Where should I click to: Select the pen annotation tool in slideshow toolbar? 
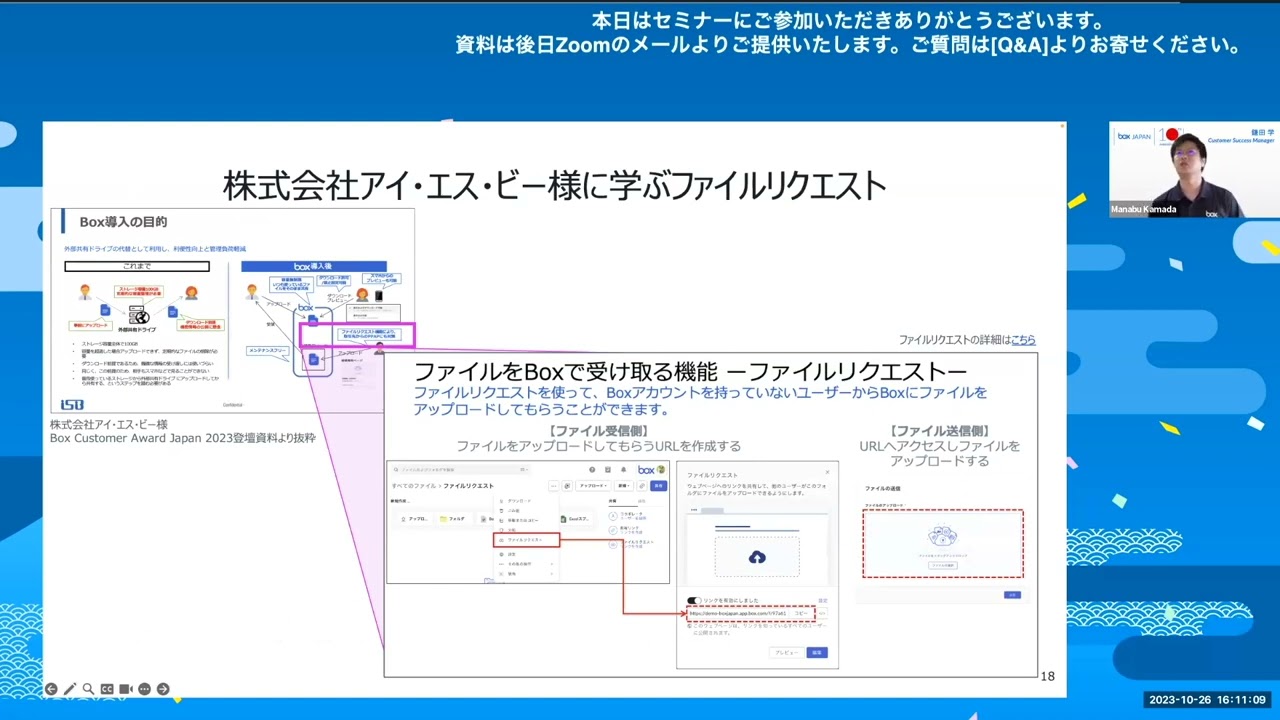pos(69,689)
